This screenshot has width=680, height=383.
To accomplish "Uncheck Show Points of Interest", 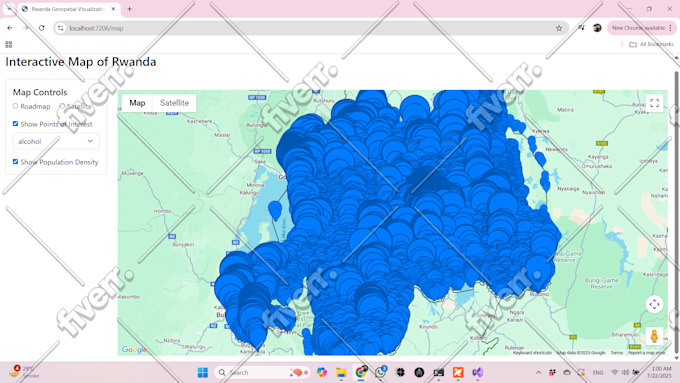I will 15,124.
